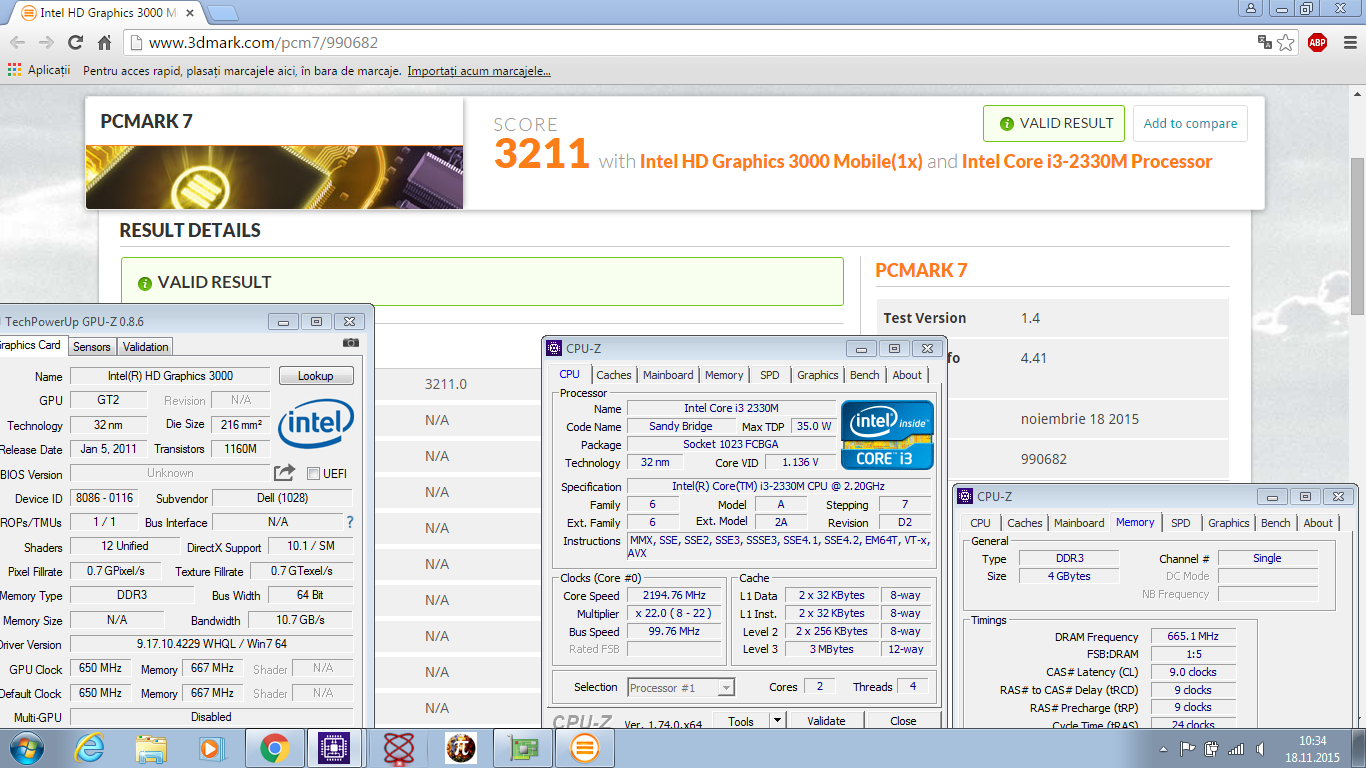Screen dimensions: 1366x768
Task: Select SPD tab in CPU-Z memory timings window
Action: tap(1181, 523)
